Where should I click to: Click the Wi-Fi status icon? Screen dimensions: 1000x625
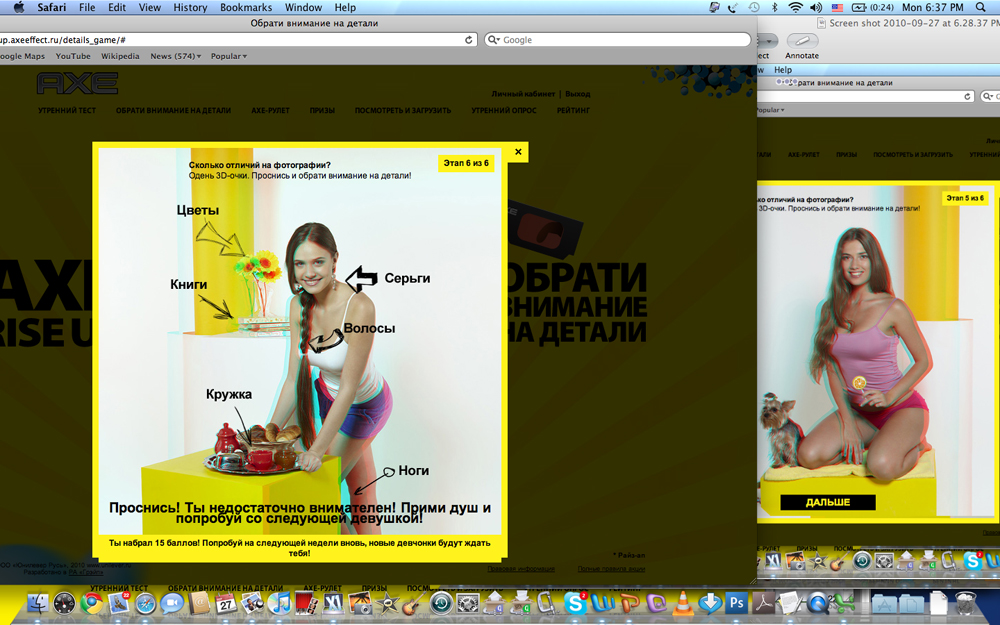(x=795, y=7)
